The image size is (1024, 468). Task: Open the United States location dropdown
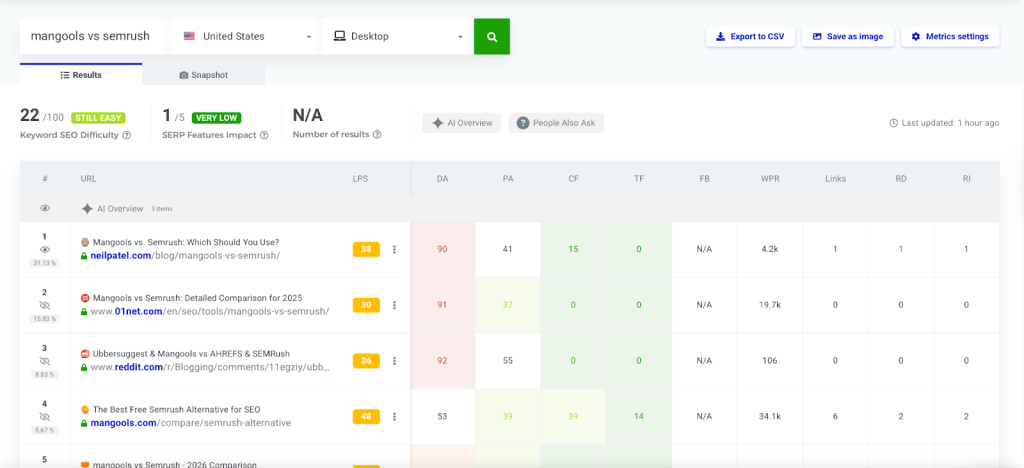(246, 36)
